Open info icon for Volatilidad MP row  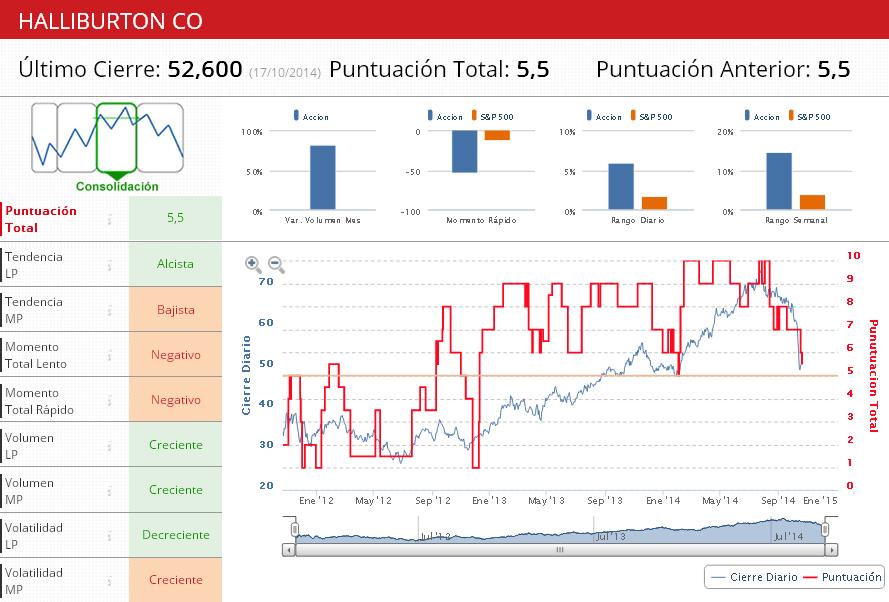pyautogui.click(x=109, y=580)
